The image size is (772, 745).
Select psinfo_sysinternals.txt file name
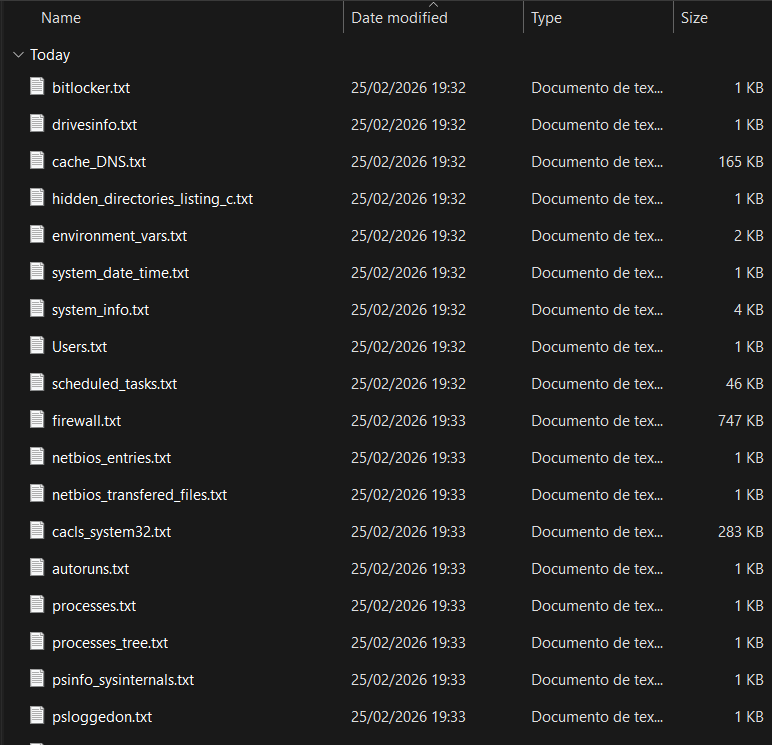point(123,680)
